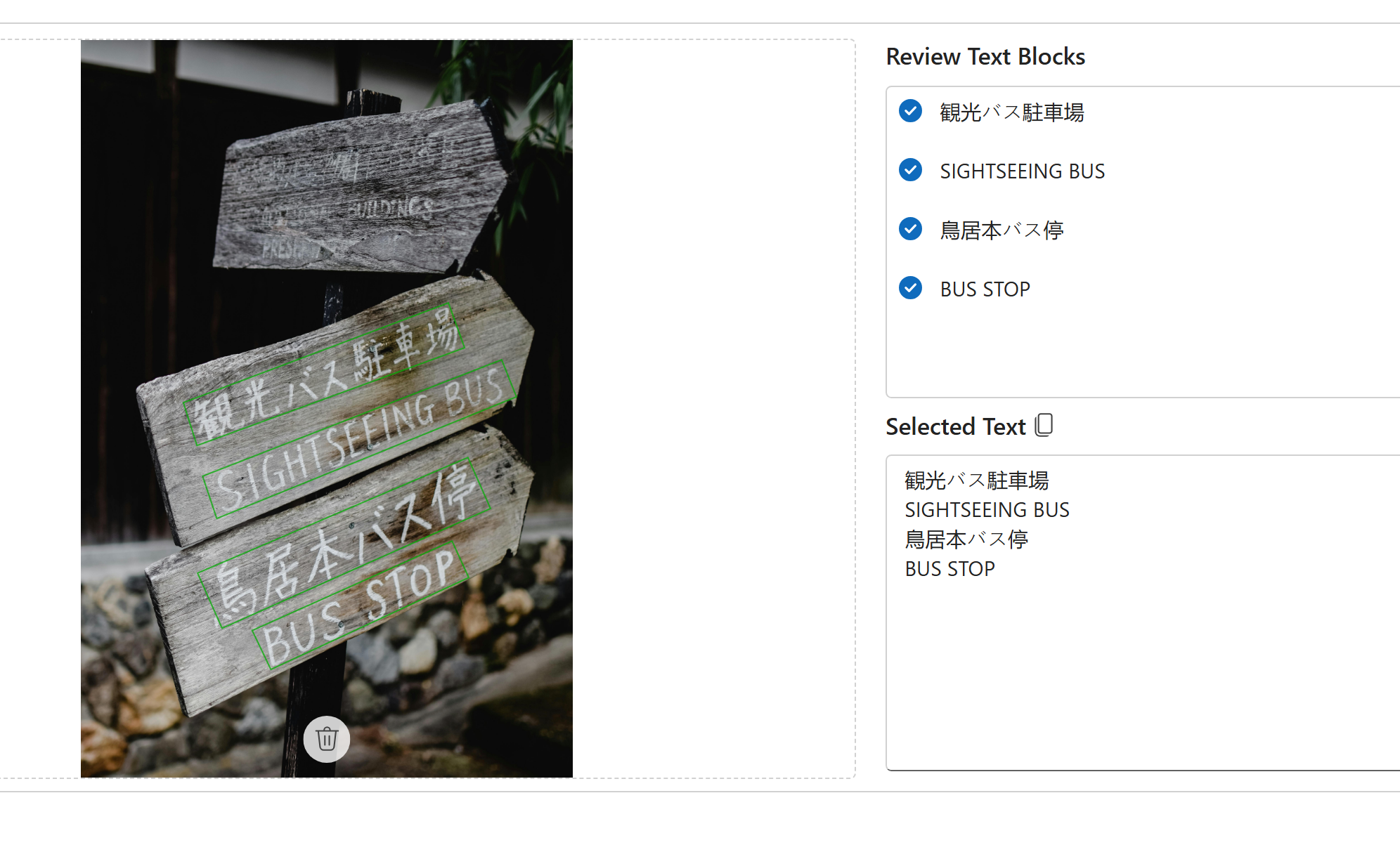Uncheck the 観光バス駐車場 text block

pos(911,111)
